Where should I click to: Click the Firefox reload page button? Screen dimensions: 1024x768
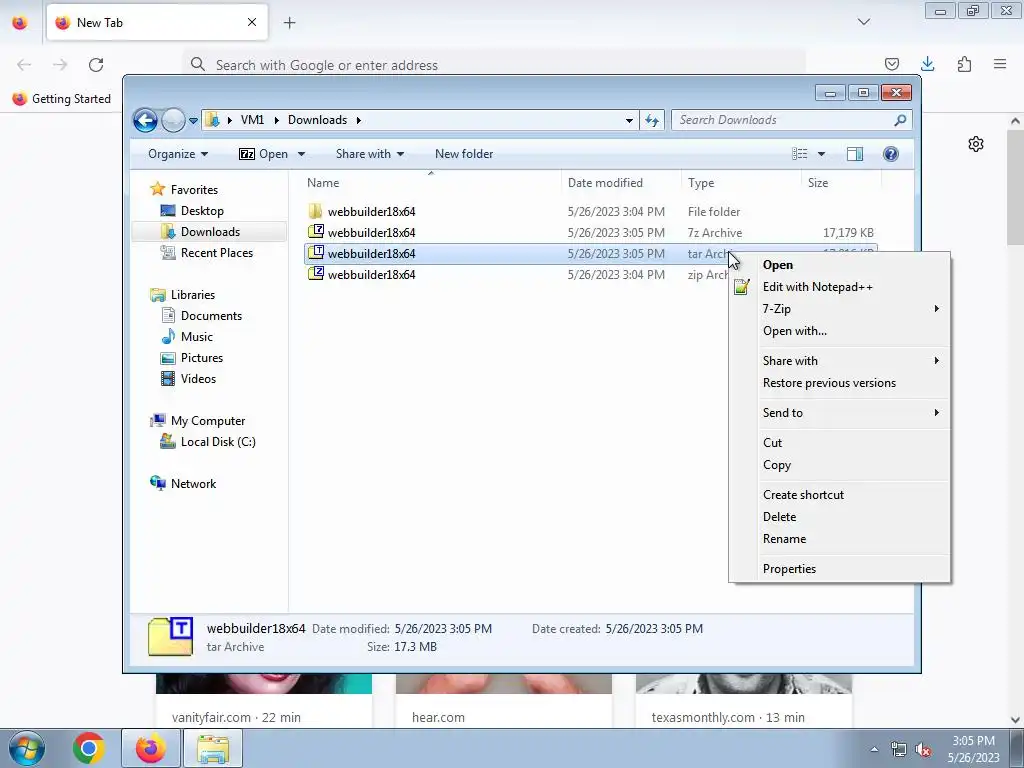(x=96, y=65)
